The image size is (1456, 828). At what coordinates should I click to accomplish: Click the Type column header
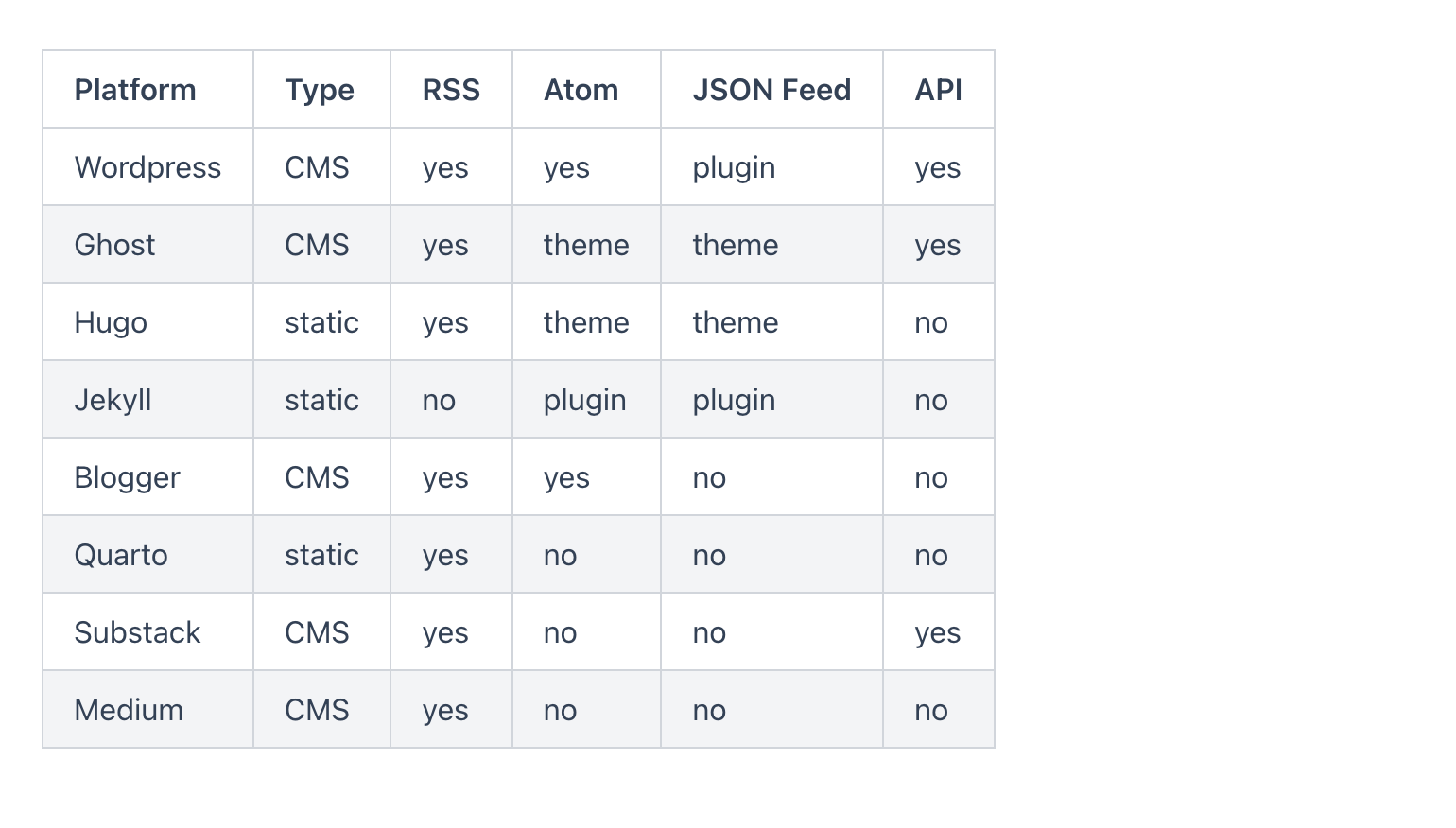point(320,90)
